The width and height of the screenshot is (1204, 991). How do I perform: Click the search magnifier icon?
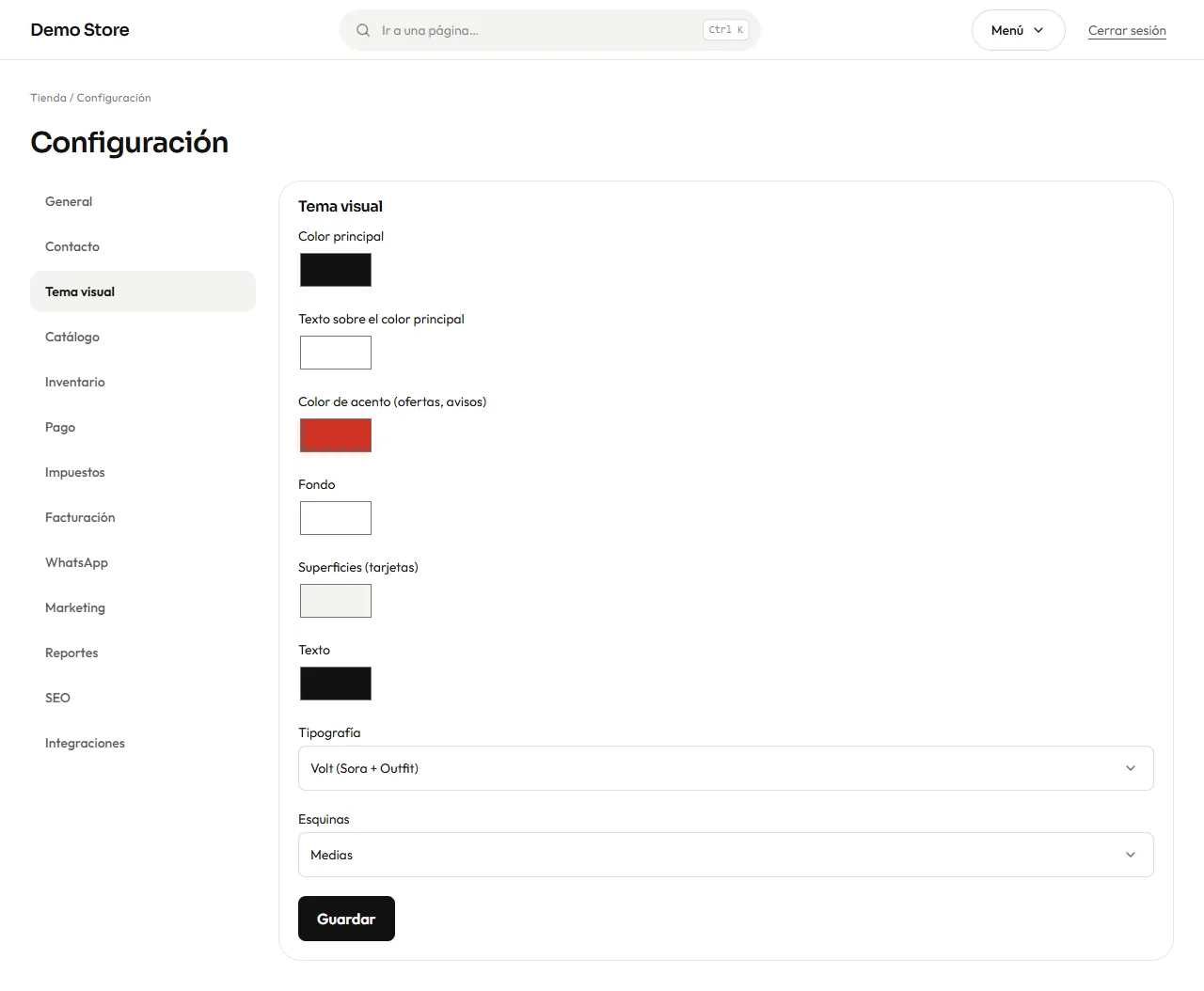pos(363,30)
